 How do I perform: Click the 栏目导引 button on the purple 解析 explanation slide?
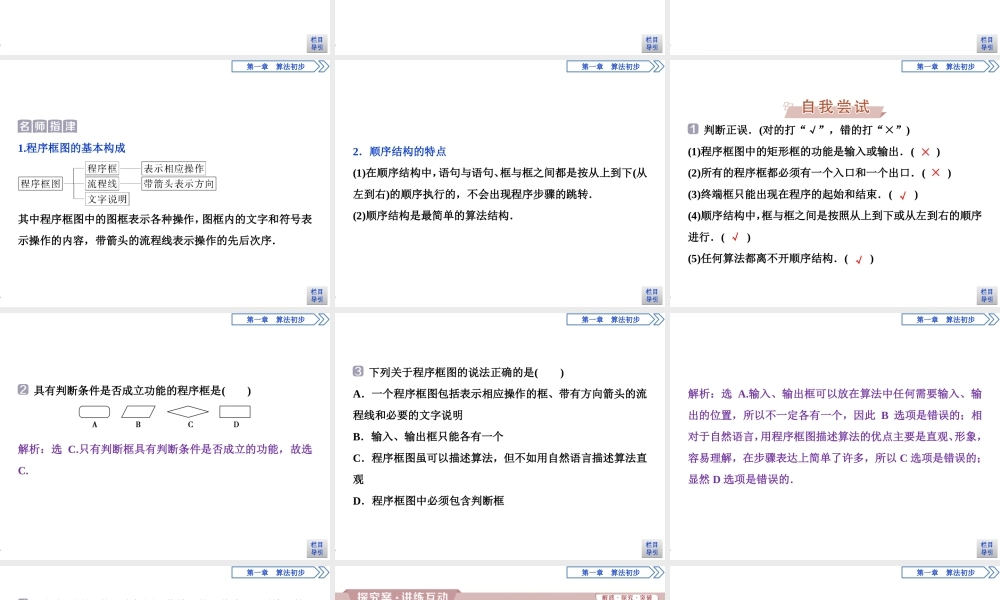coord(986,548)
